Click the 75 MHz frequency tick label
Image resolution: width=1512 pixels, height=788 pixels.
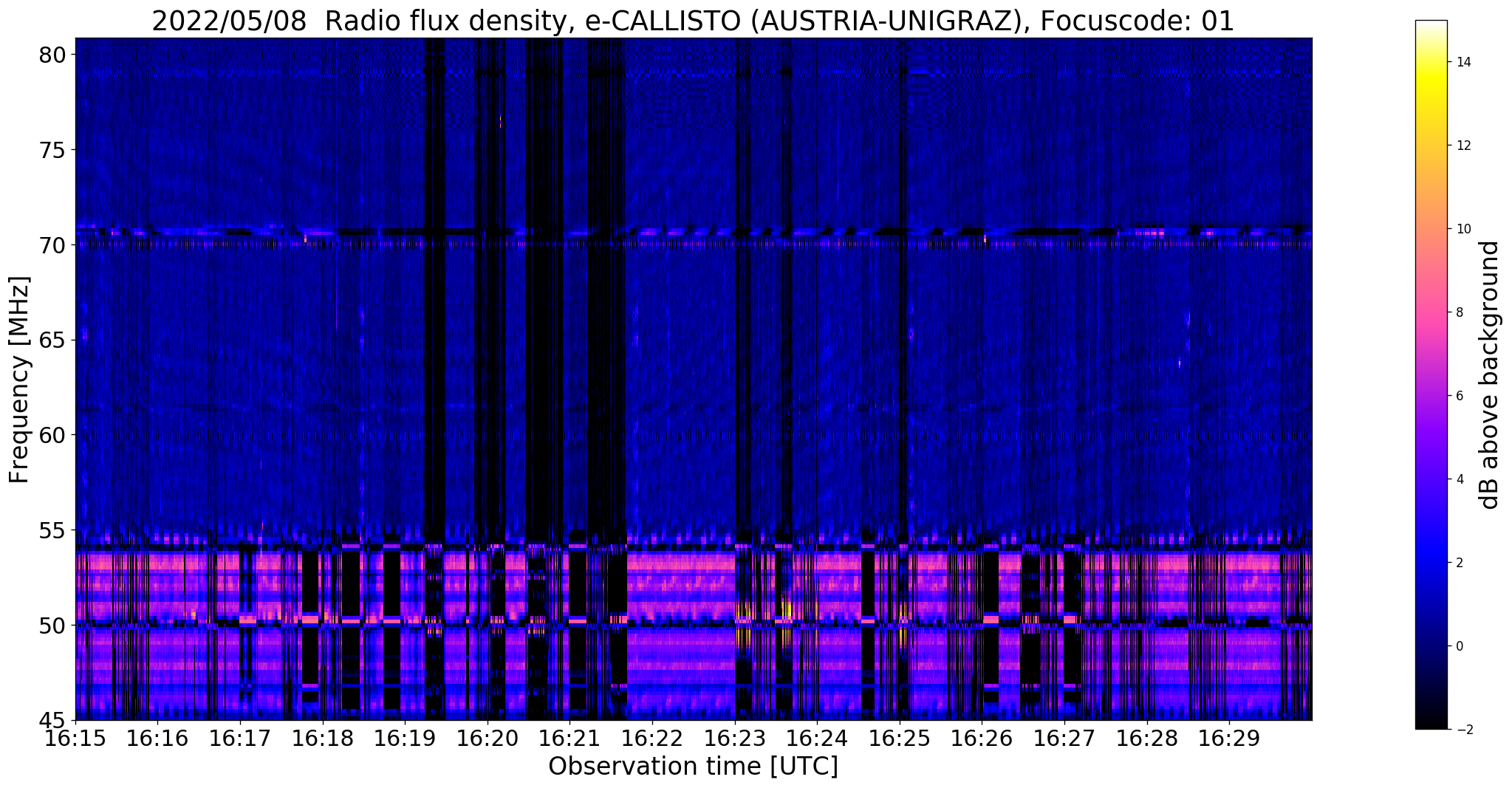click(53, 150)
